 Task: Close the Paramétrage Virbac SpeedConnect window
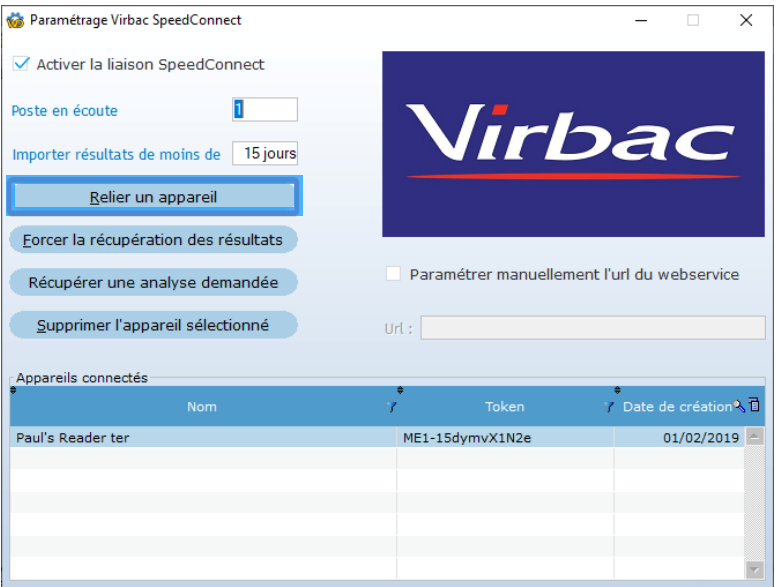[x=746, y=20]
